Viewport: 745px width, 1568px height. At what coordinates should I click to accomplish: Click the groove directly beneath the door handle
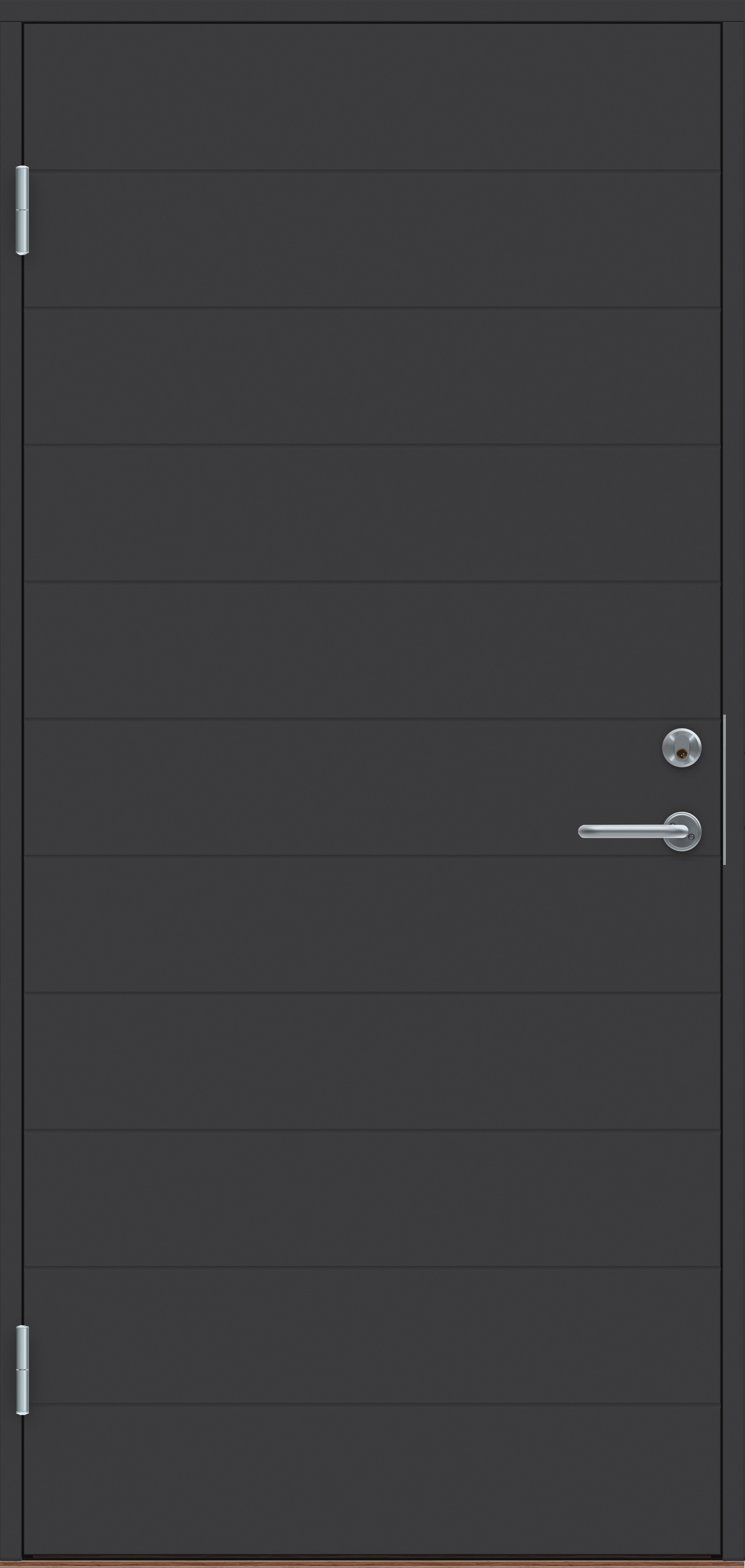pos(371,855)
